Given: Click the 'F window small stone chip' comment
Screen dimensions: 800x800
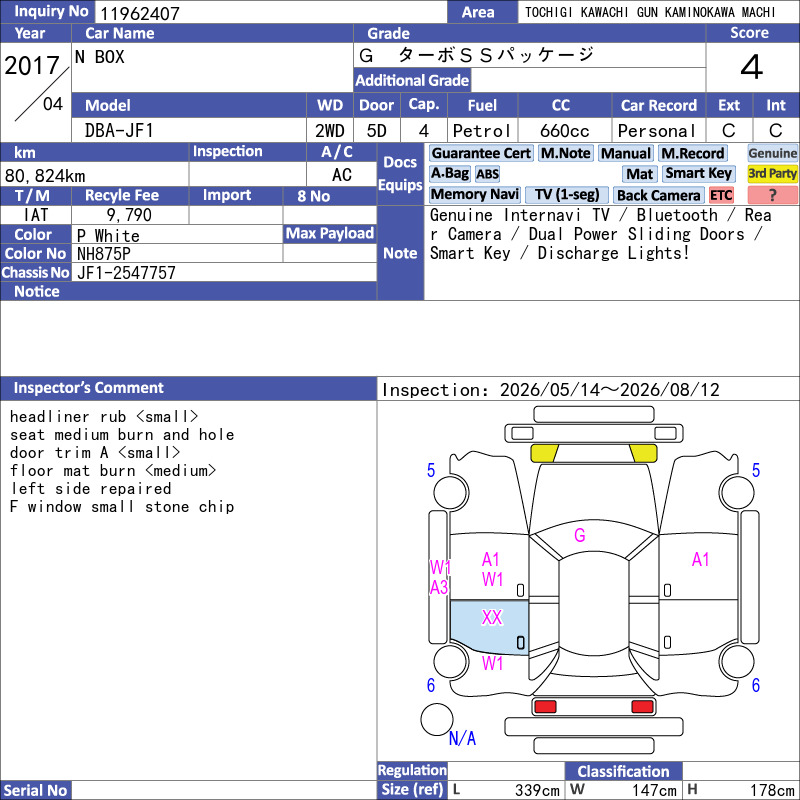Looking at the screenshot, I should (x=122, y=507).
